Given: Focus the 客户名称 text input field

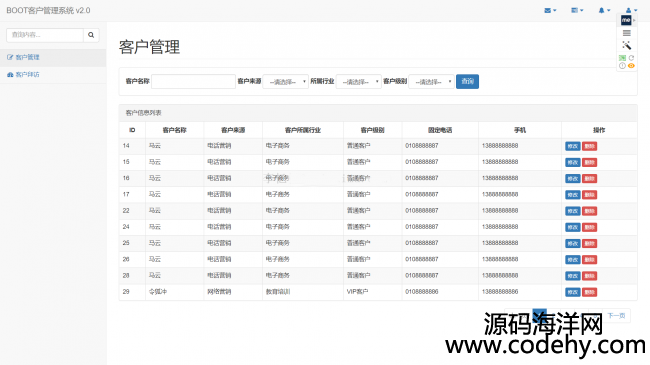Looking at the screenshot, I should click(x=193, y=81).
